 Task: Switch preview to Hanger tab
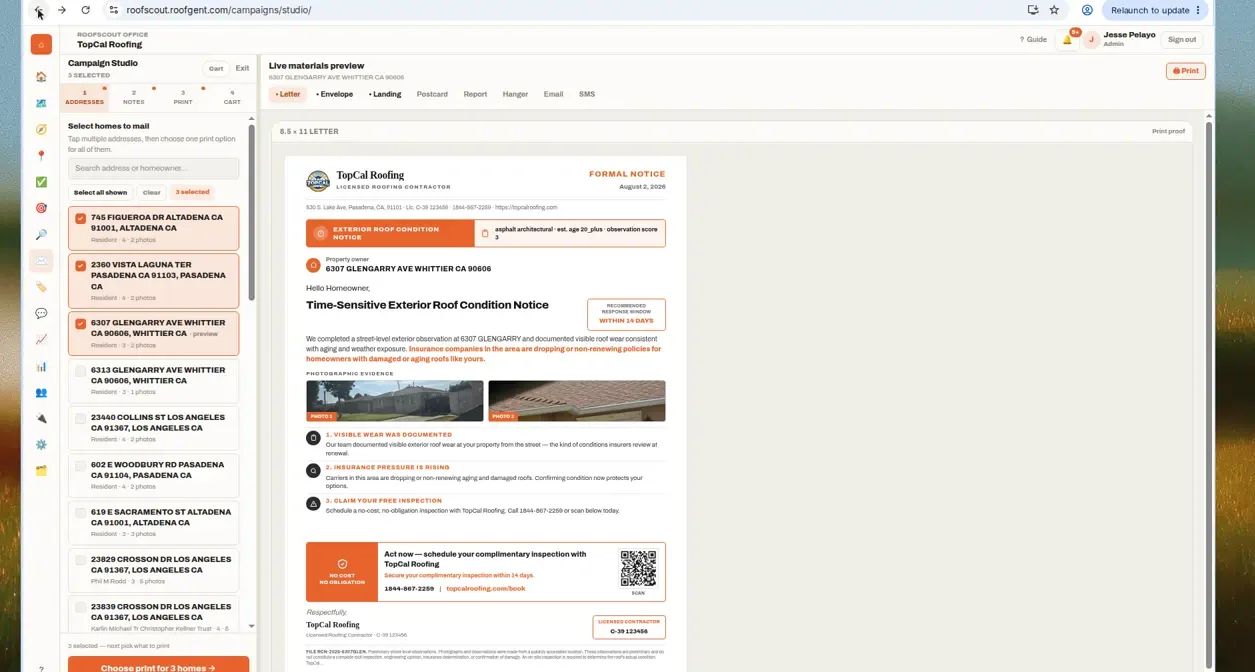(515, 94)
